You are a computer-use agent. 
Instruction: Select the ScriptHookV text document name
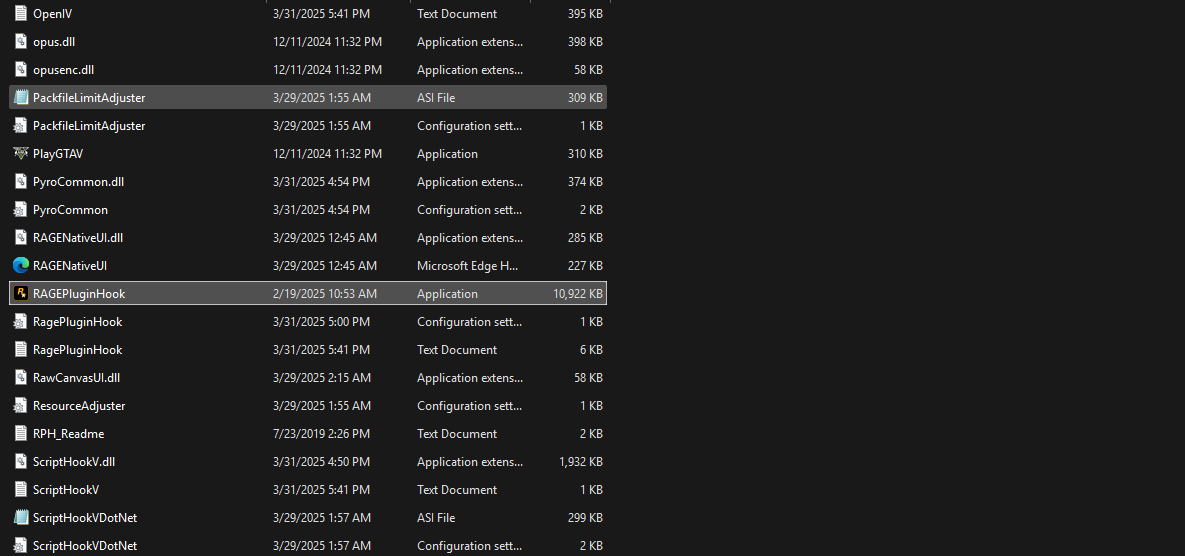(66, 490)
